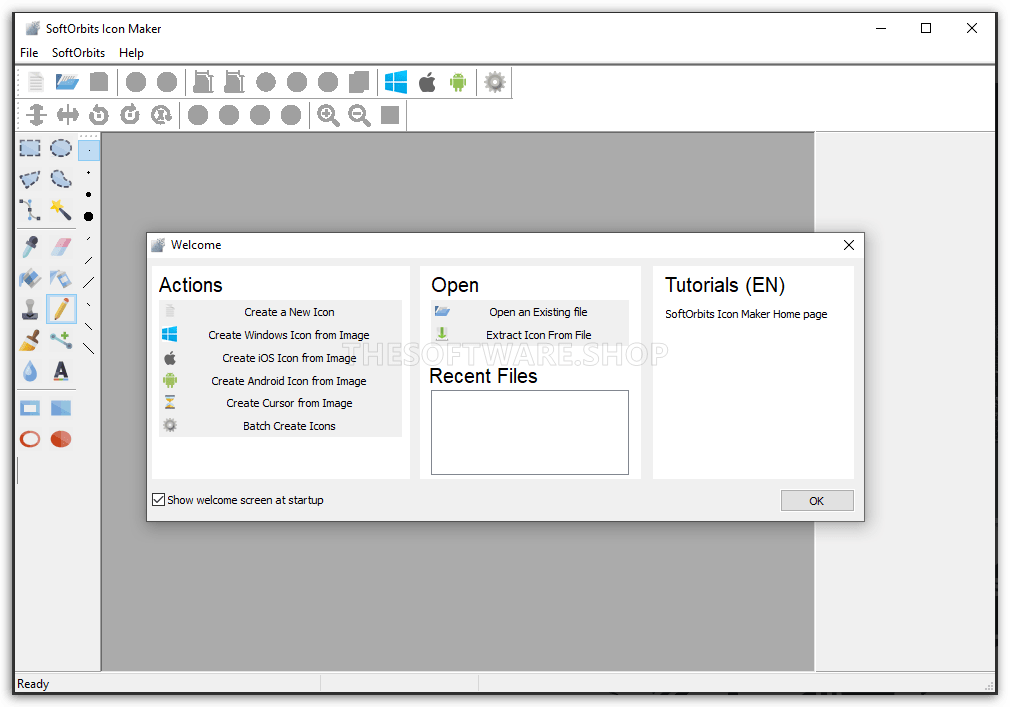Viewport: 1010px width, 707px height.
Task: Click Create a New Icon
Action: (x=280, y=312)
